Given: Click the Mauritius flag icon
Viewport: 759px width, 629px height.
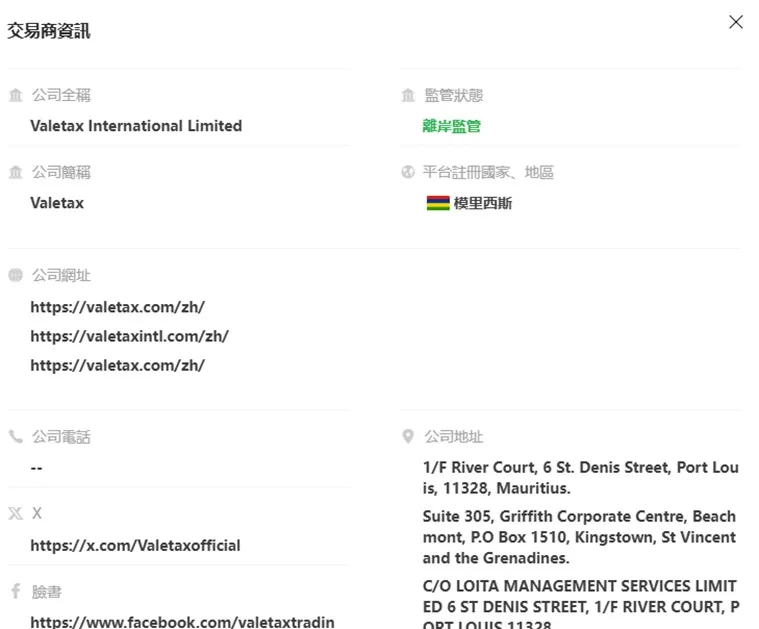Looking at the screenshot, I should point(438,203).
